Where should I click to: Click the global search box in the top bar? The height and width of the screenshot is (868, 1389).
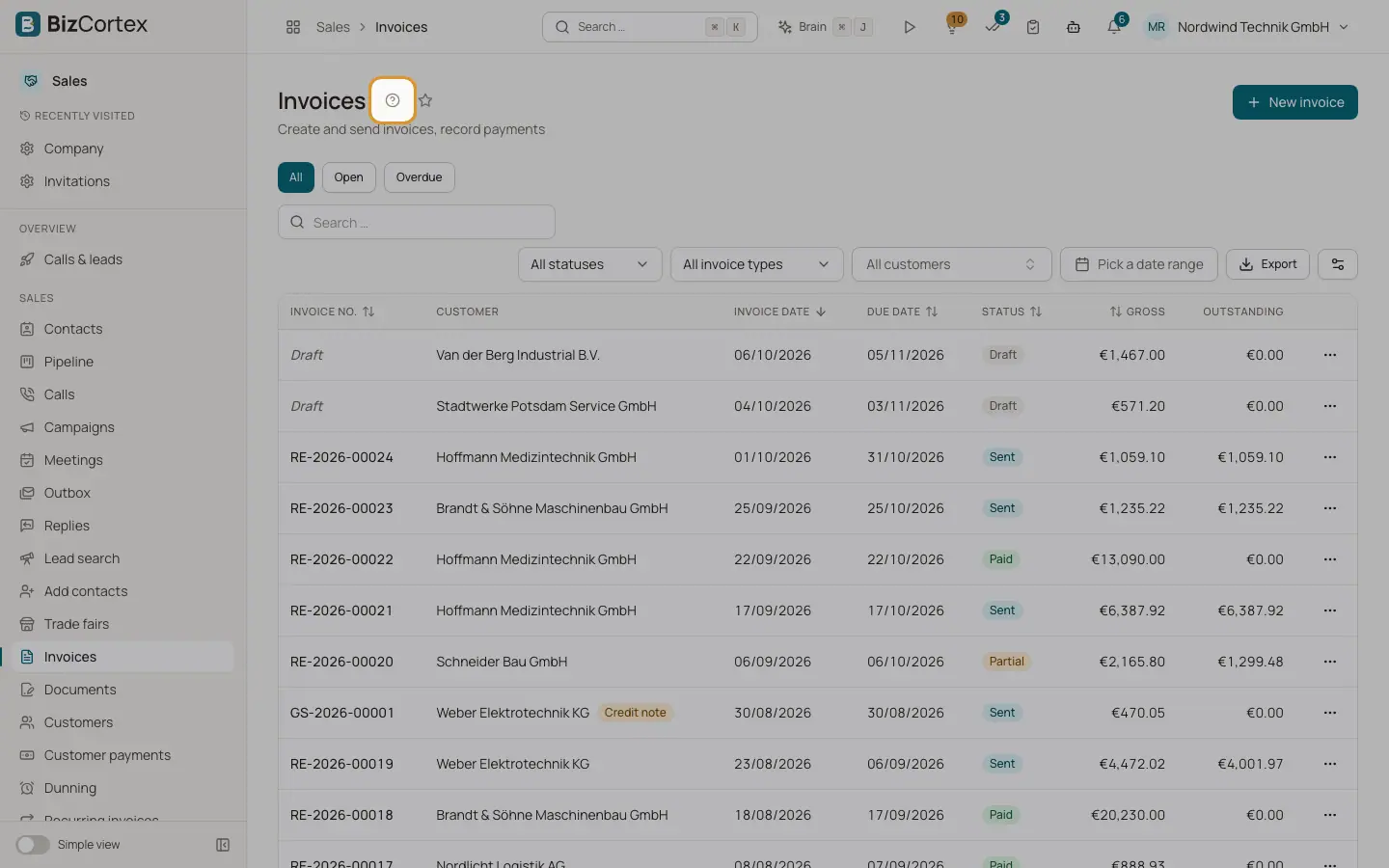[x=650, y=27]
